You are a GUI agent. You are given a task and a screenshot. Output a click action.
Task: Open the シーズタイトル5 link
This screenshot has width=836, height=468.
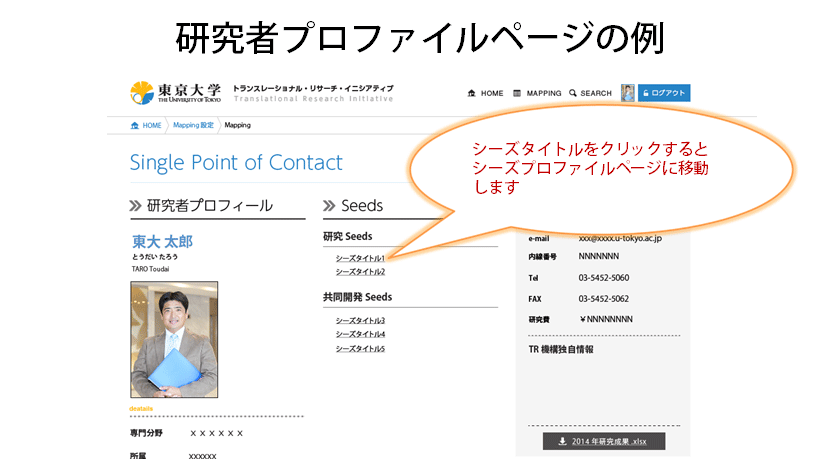[360, 348]
